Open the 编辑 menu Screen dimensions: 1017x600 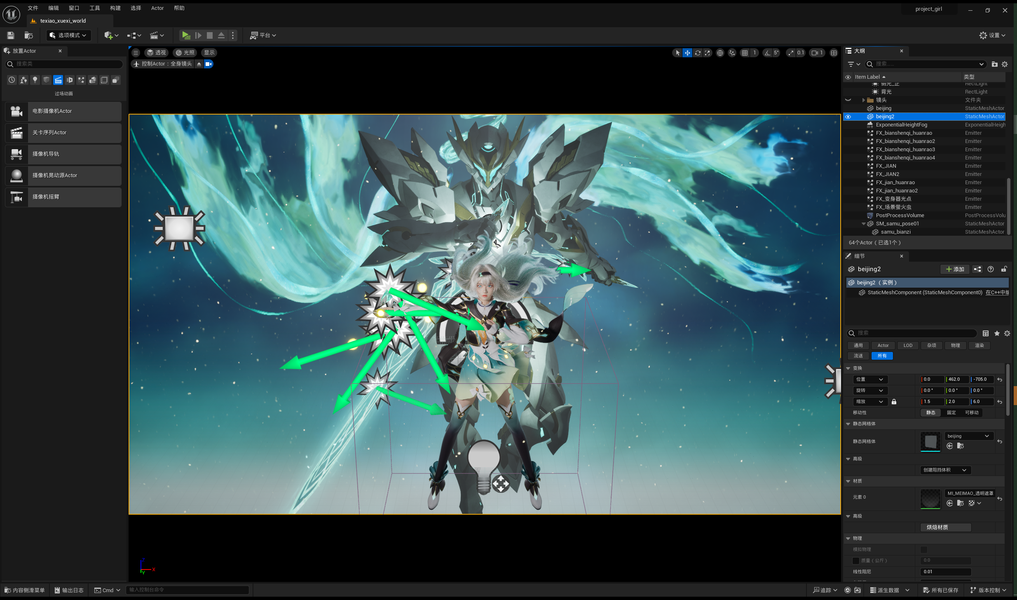54,8
